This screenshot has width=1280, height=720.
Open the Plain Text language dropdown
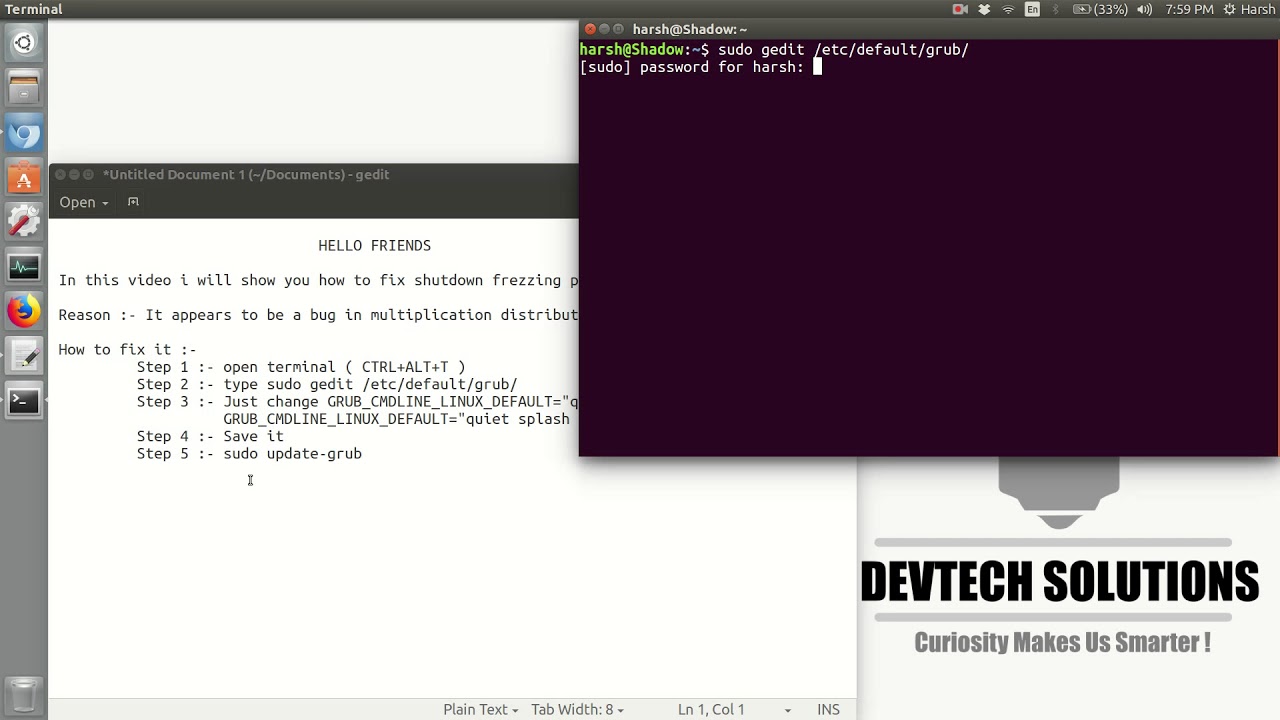(481, 709)
